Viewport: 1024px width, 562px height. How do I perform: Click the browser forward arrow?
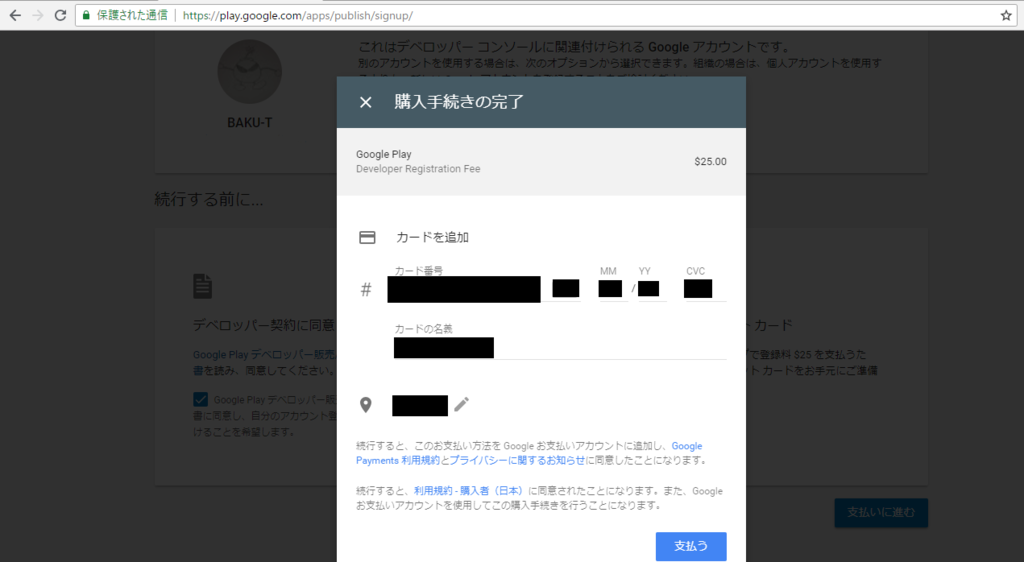coord(38,15)
